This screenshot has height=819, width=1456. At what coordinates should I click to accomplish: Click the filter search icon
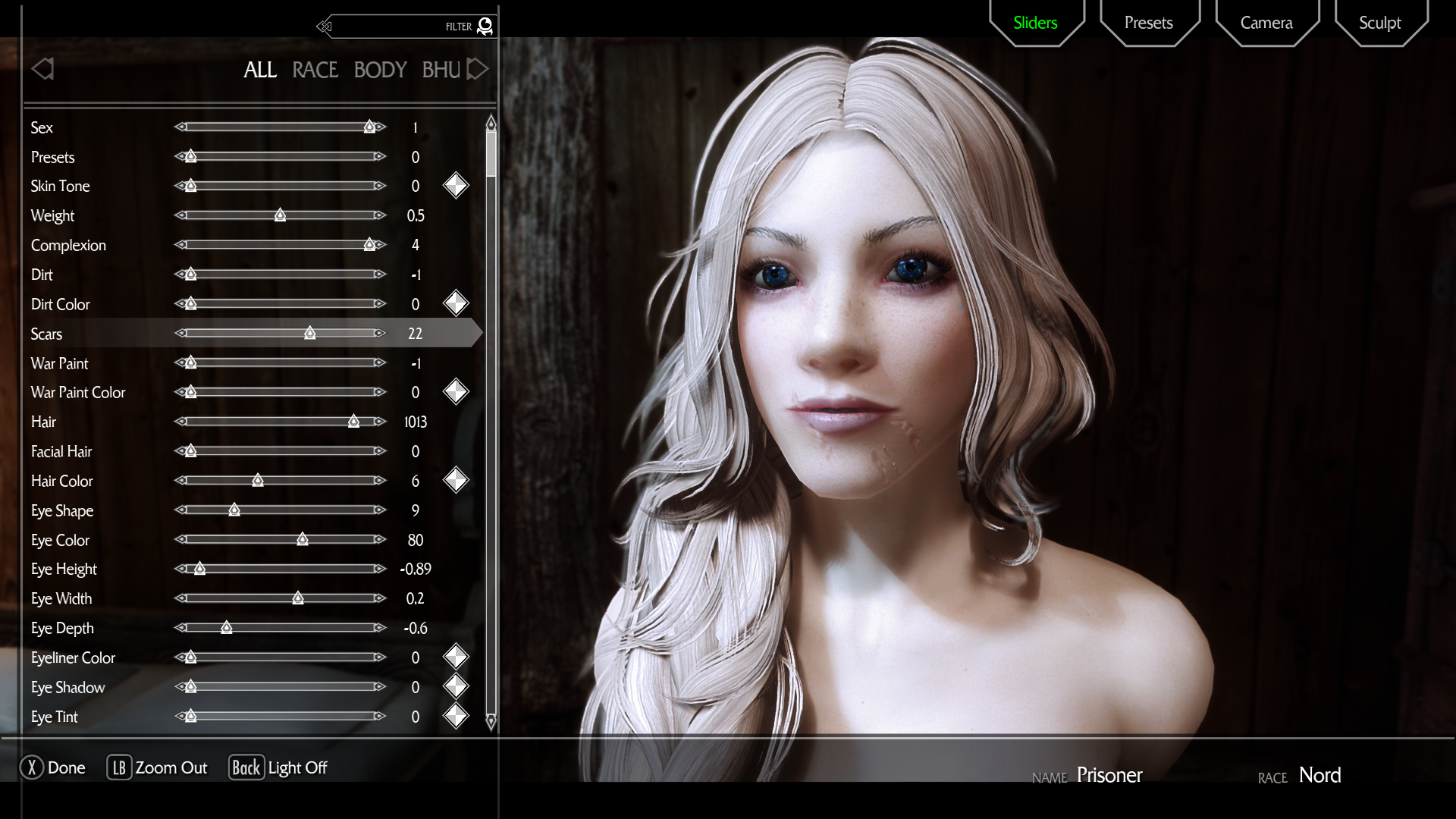tap(485, 27)
